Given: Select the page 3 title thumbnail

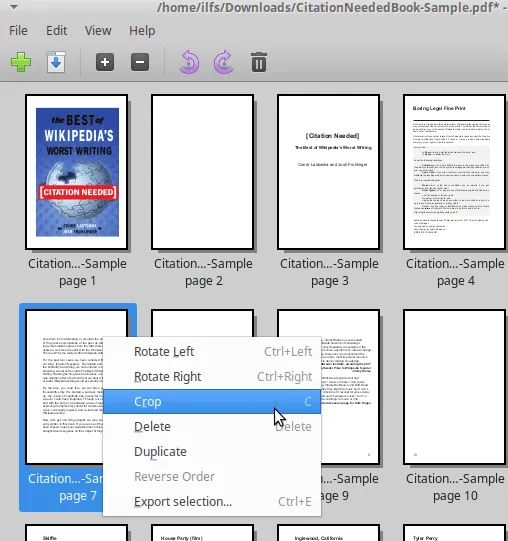Looking at the screenshot, I should coord(329,172).
